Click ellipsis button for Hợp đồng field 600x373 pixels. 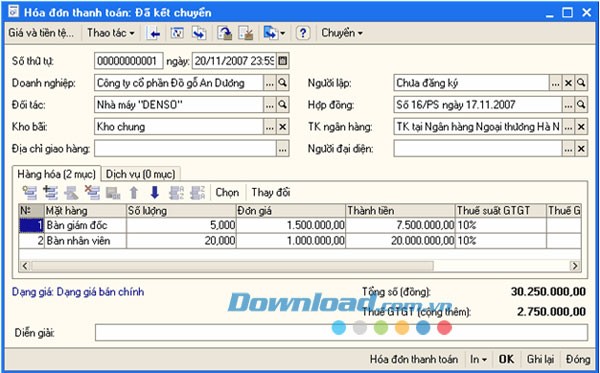point(568,105)
